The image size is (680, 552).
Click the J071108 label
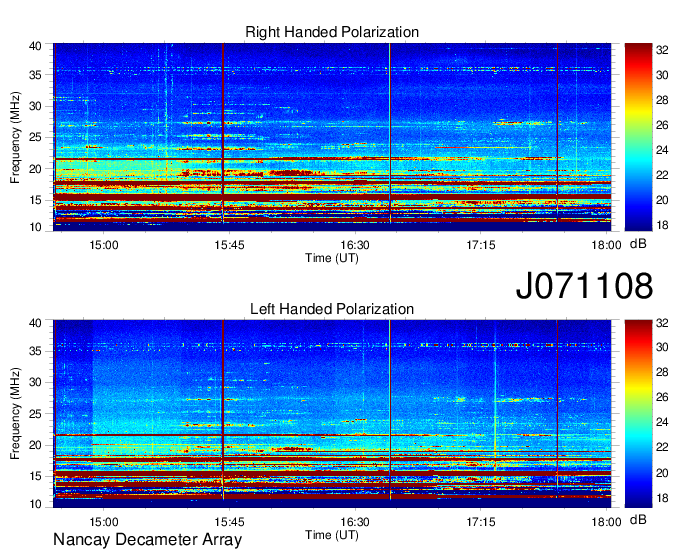(584, 285)
